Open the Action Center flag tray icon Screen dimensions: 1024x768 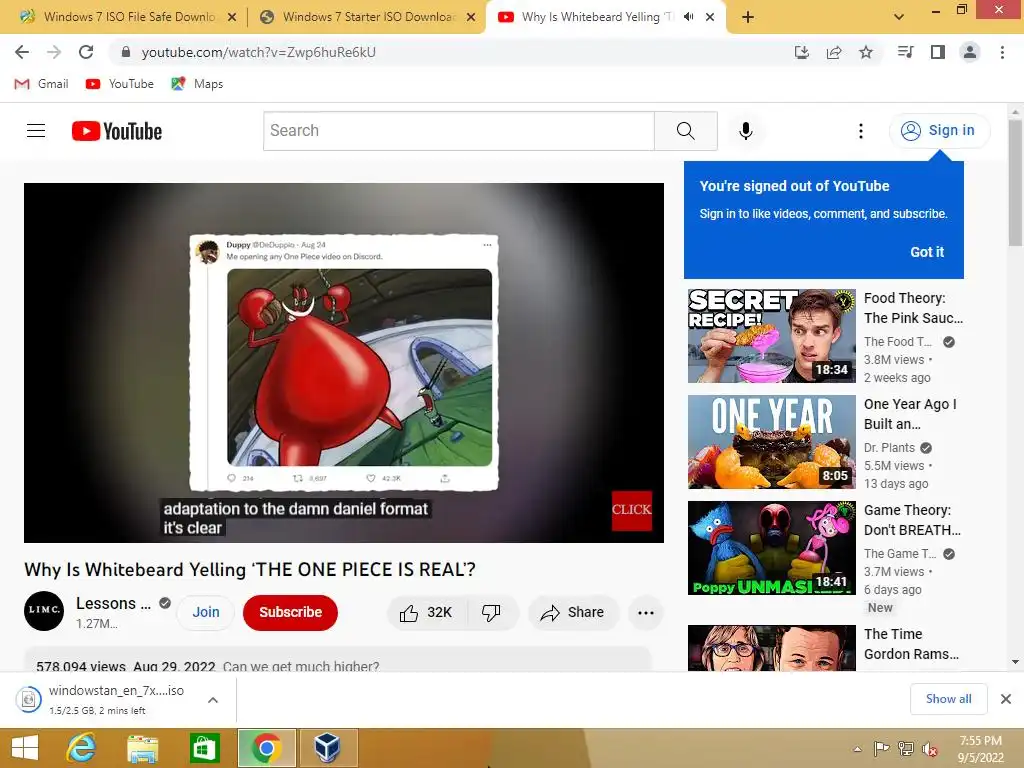pos(881,749)
